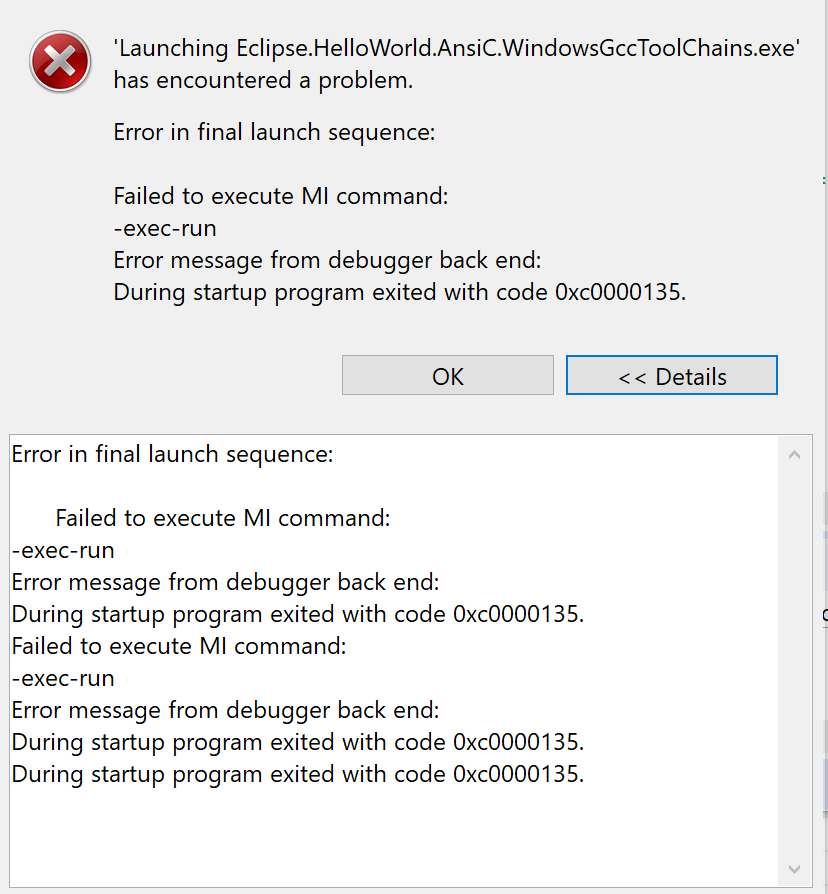Click the 'Launching Eclipse.HelloWorld.AnsiC.WindowsGccToolChains.exe' title text
This screenshot has height=894, width=828.
pyautogui.click(x=456, y=49)
